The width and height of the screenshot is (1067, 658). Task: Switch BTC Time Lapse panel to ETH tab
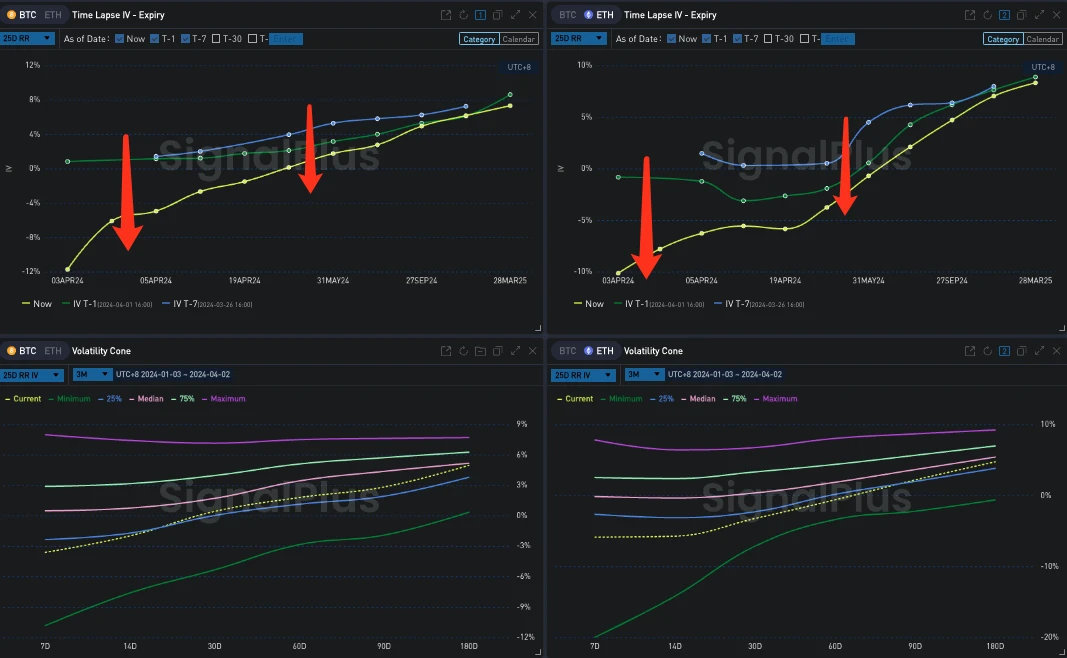pos(52,15)
